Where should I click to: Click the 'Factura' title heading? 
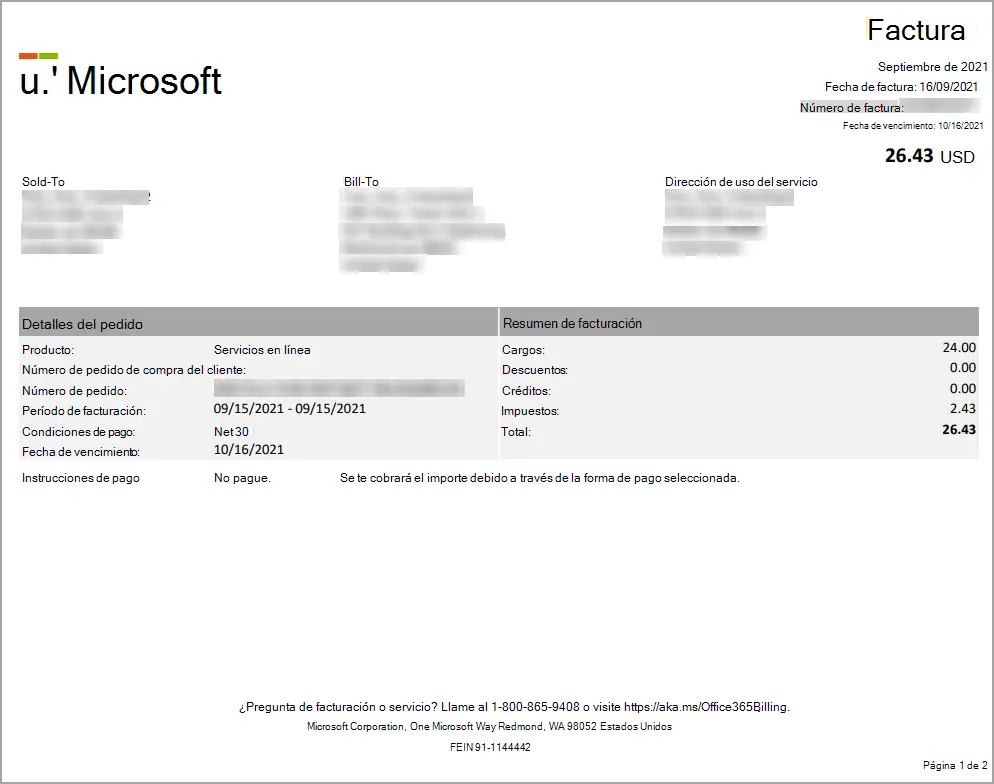(x=915, y=30)
